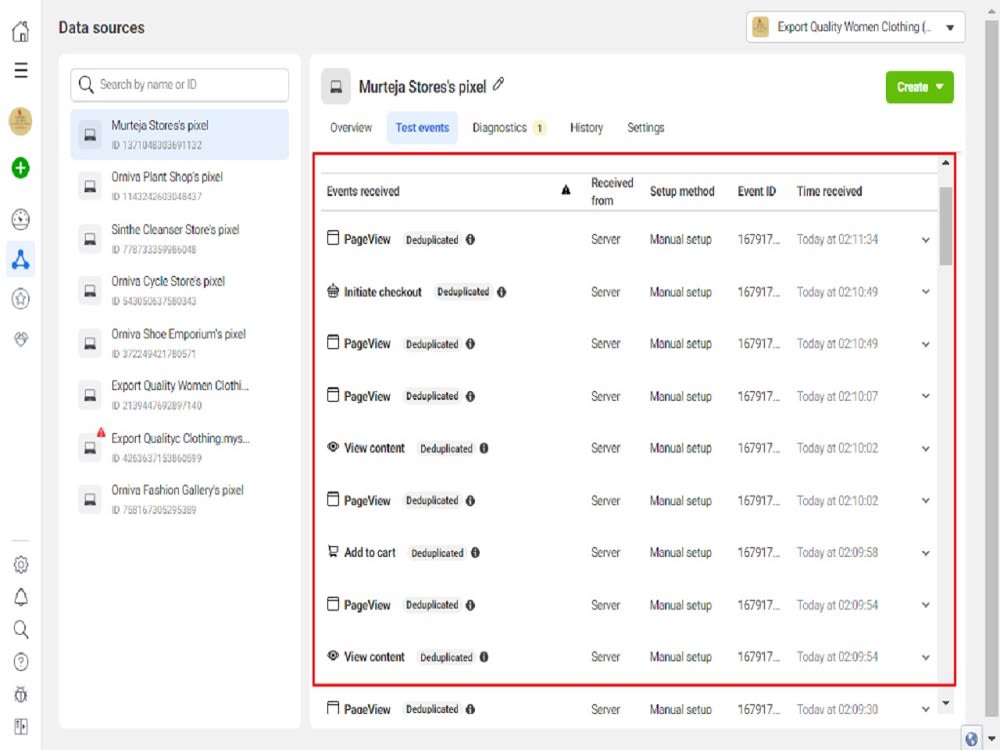Expand the View content 02:10:02 row
Screen dimensions: 1000x750
(925, 448)
